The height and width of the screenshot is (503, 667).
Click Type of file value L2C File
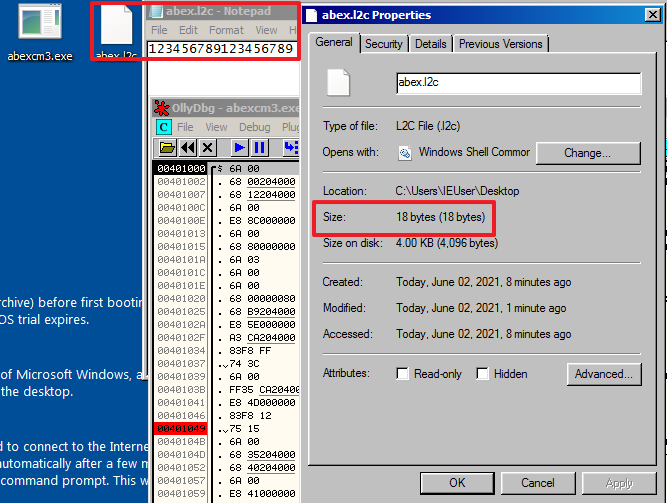[428, 126]
